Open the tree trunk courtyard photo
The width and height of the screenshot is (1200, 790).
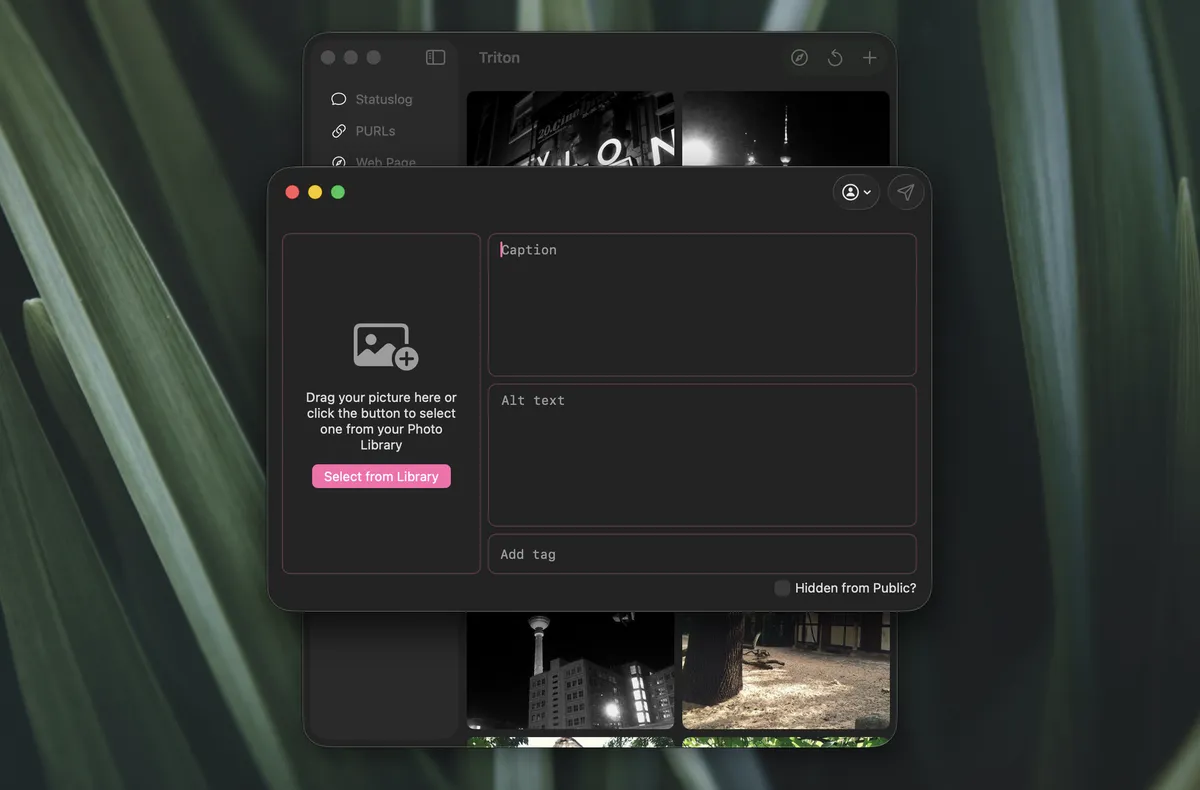786,671
